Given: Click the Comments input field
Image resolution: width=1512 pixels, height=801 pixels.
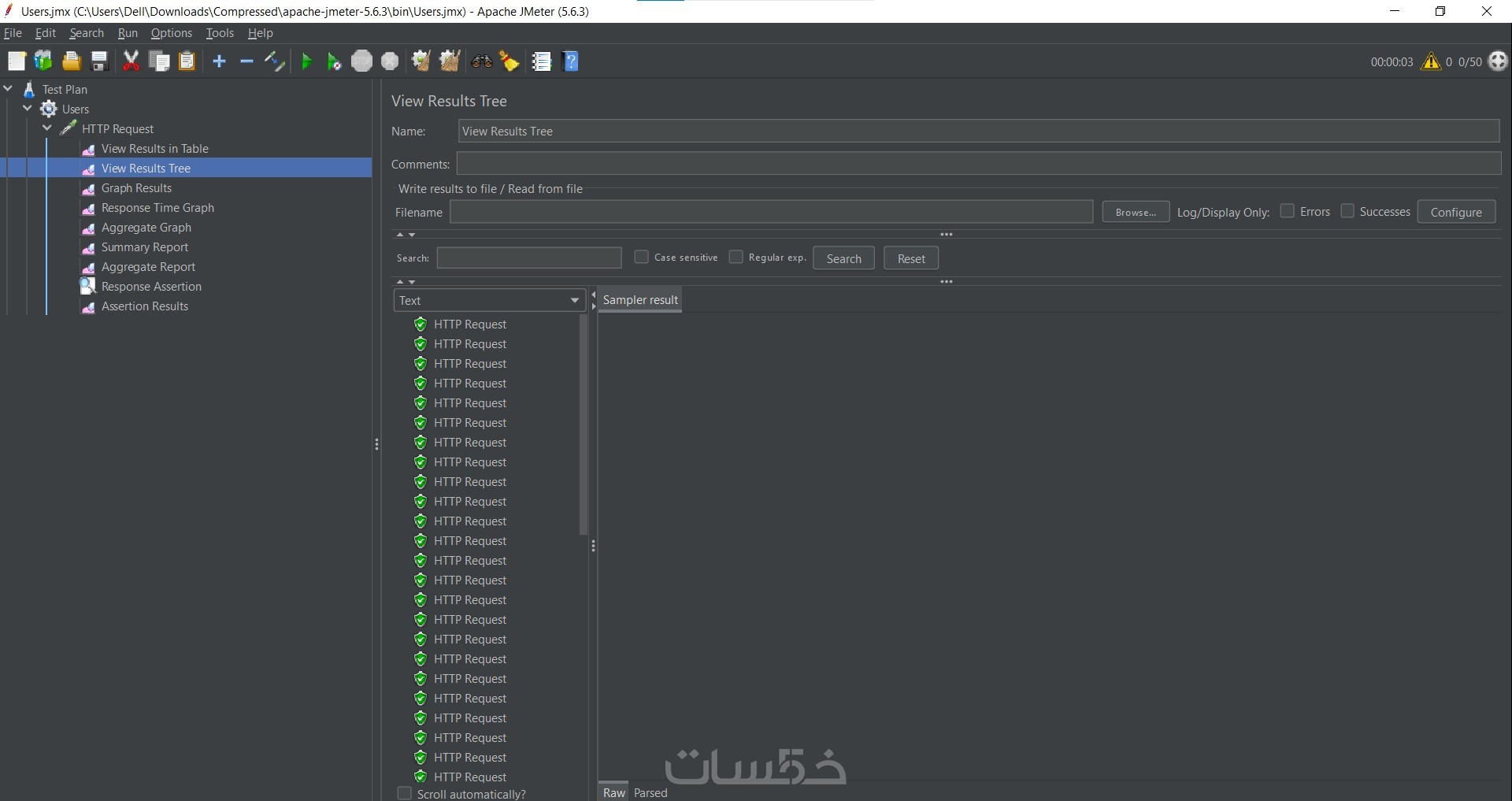Looking at the screenshot, I should [x=979, y=164].
